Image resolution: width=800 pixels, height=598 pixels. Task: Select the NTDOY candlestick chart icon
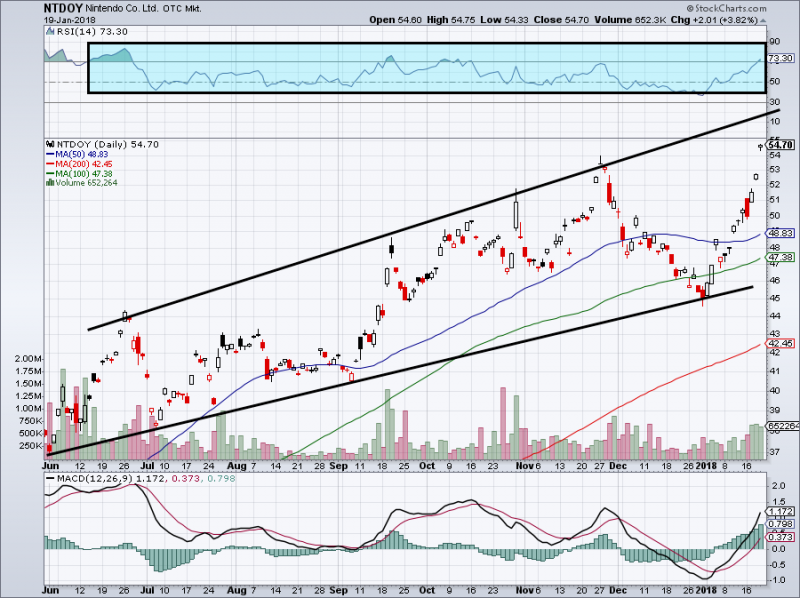coord(49,143)
